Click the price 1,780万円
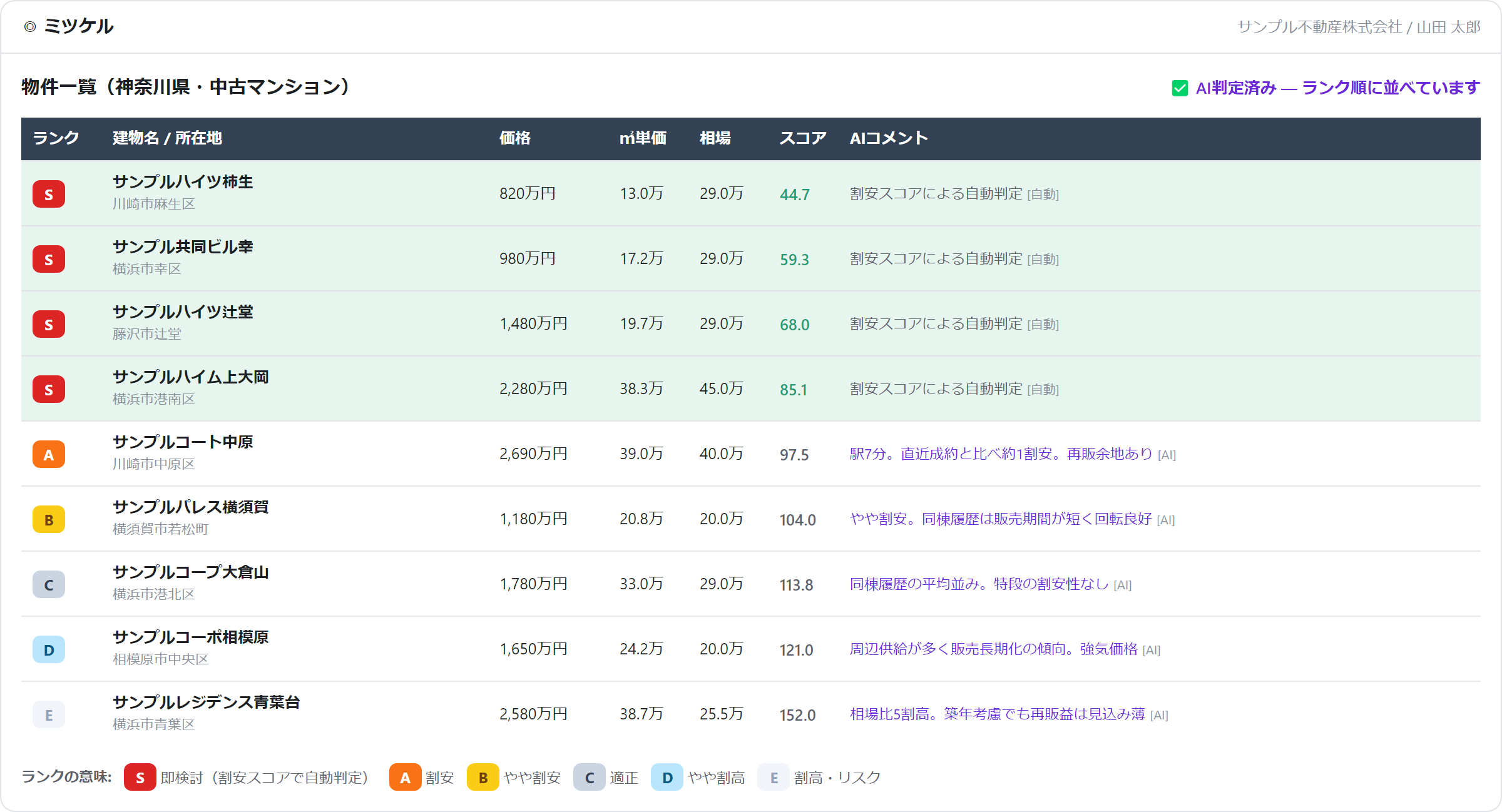Image resolution: width=1502 pixels, height=812 pixels. coord(533,584)
